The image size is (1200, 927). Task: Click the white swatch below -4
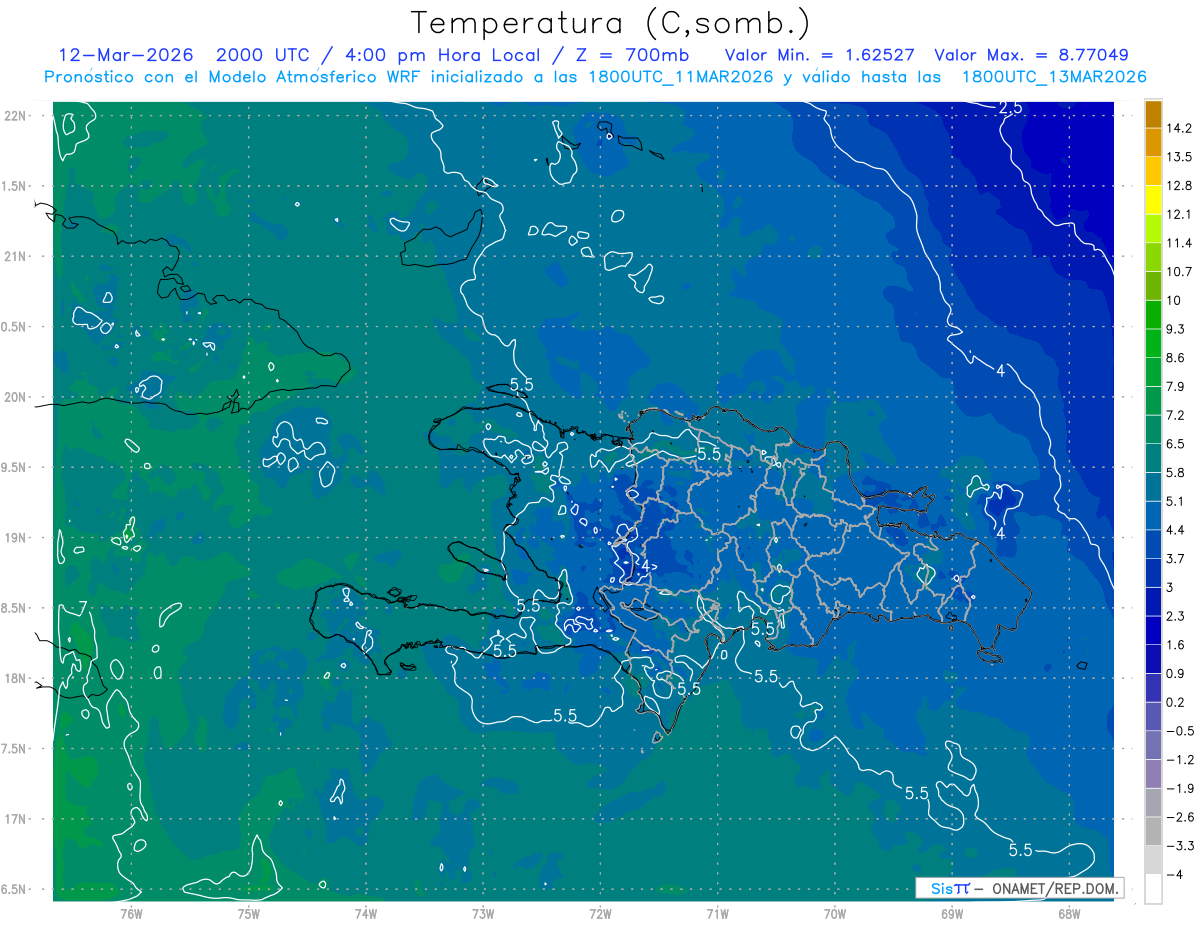1153,889
